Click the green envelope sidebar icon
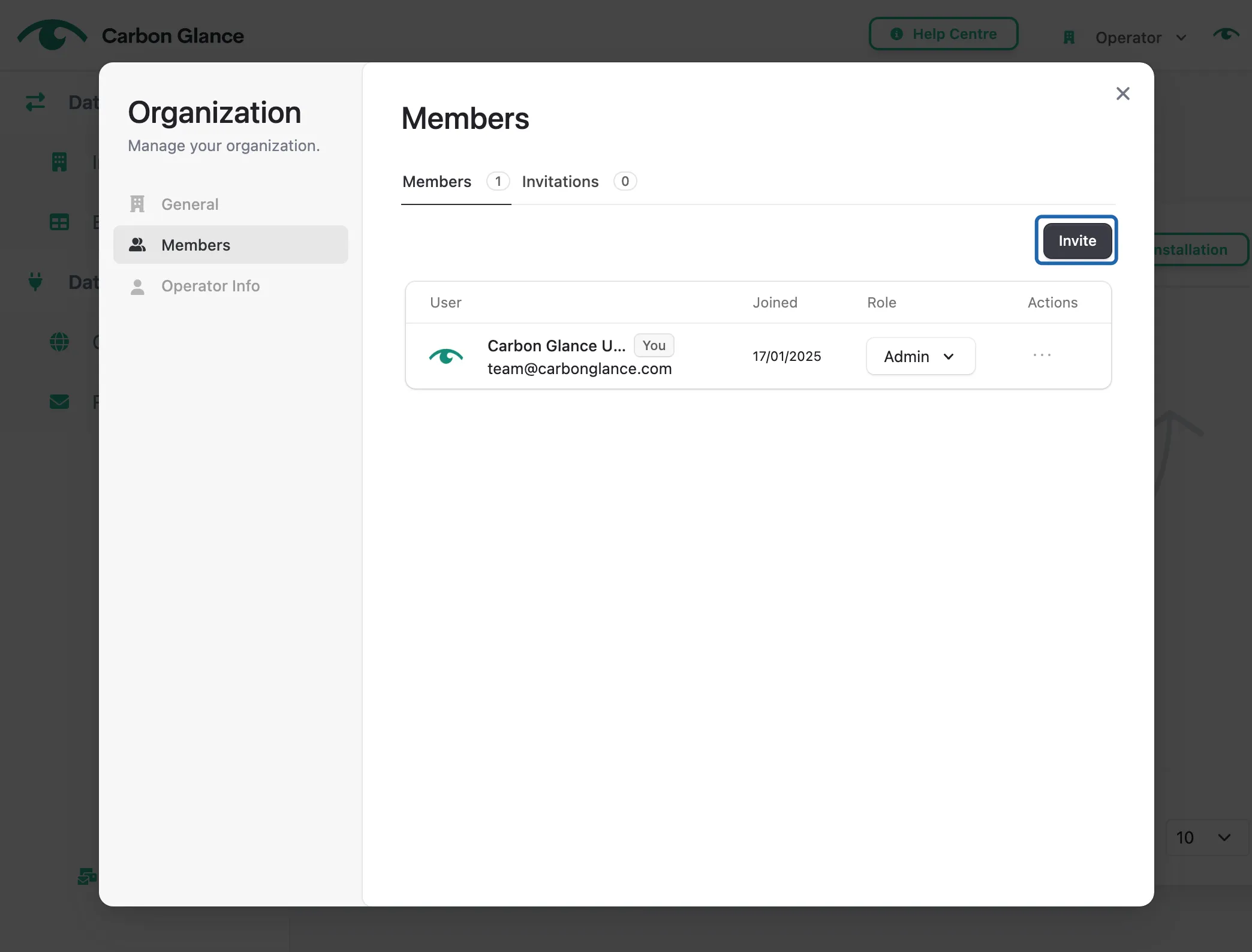 59,402
